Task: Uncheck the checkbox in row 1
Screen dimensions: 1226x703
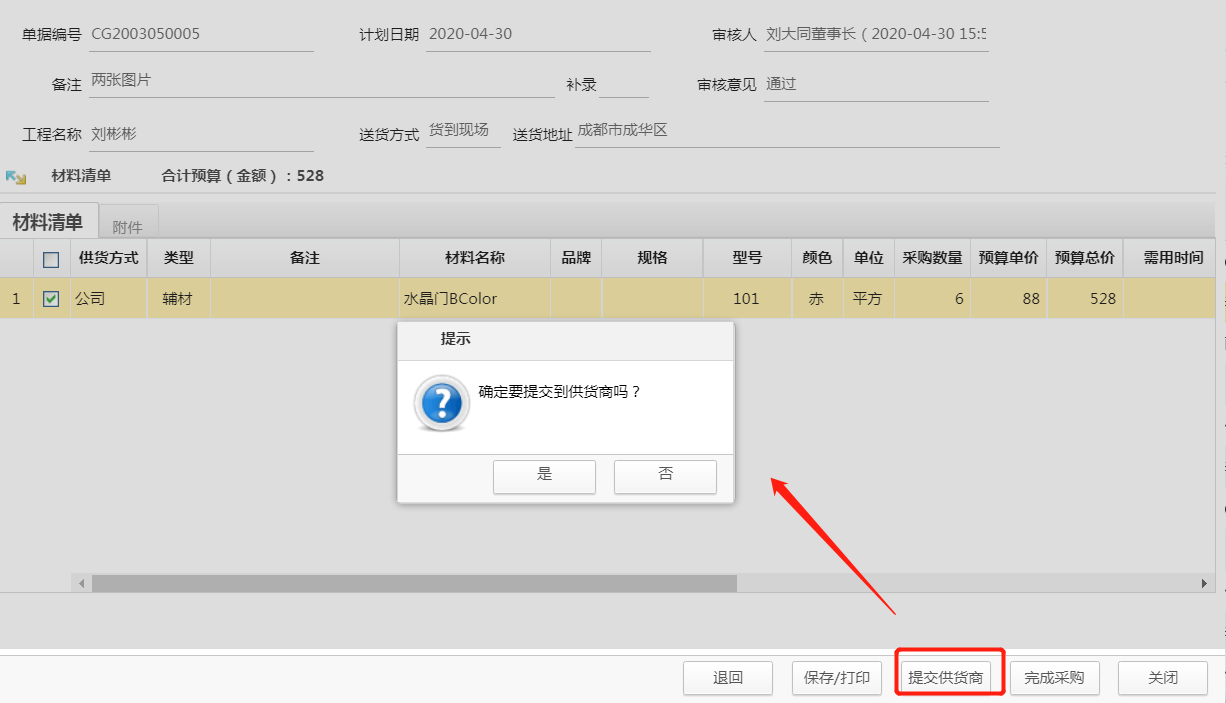Action: [x=51, y=298]
